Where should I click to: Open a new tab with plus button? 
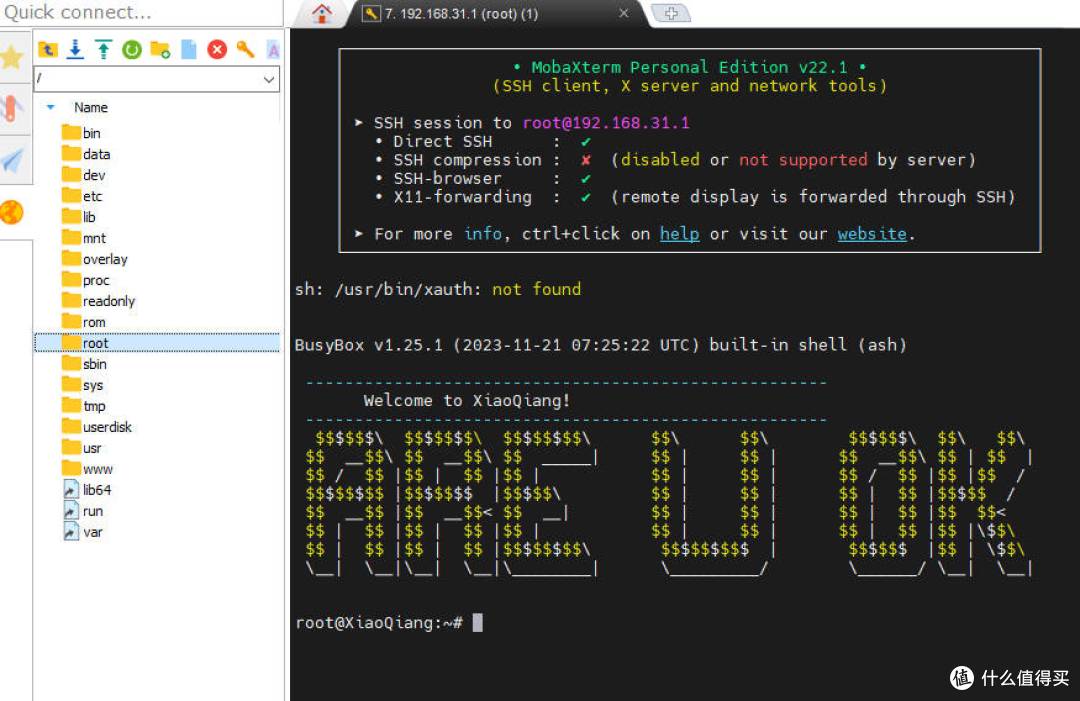[x=671, y=13]
